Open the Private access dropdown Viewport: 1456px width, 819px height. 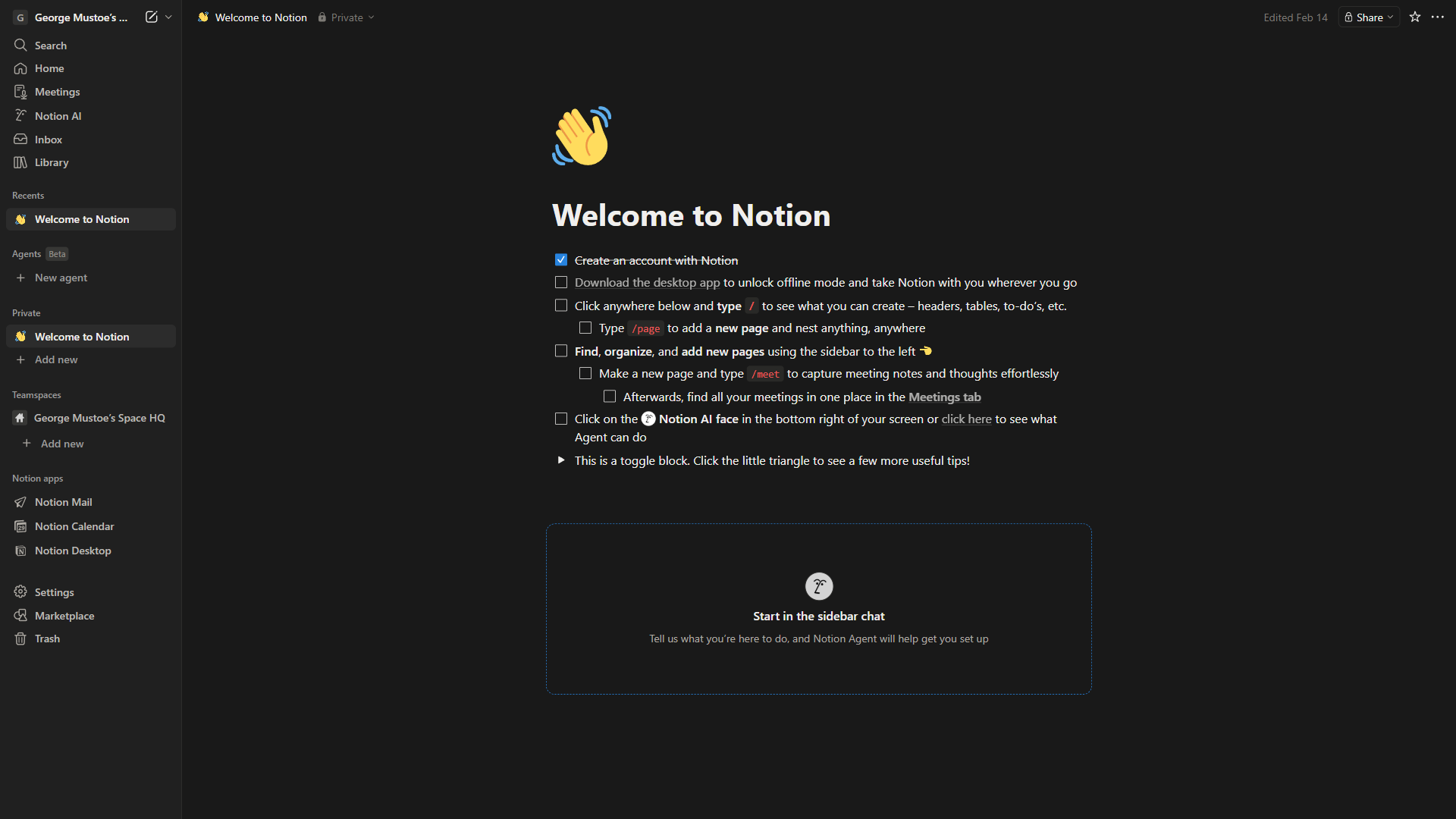[x=347, y=17]
